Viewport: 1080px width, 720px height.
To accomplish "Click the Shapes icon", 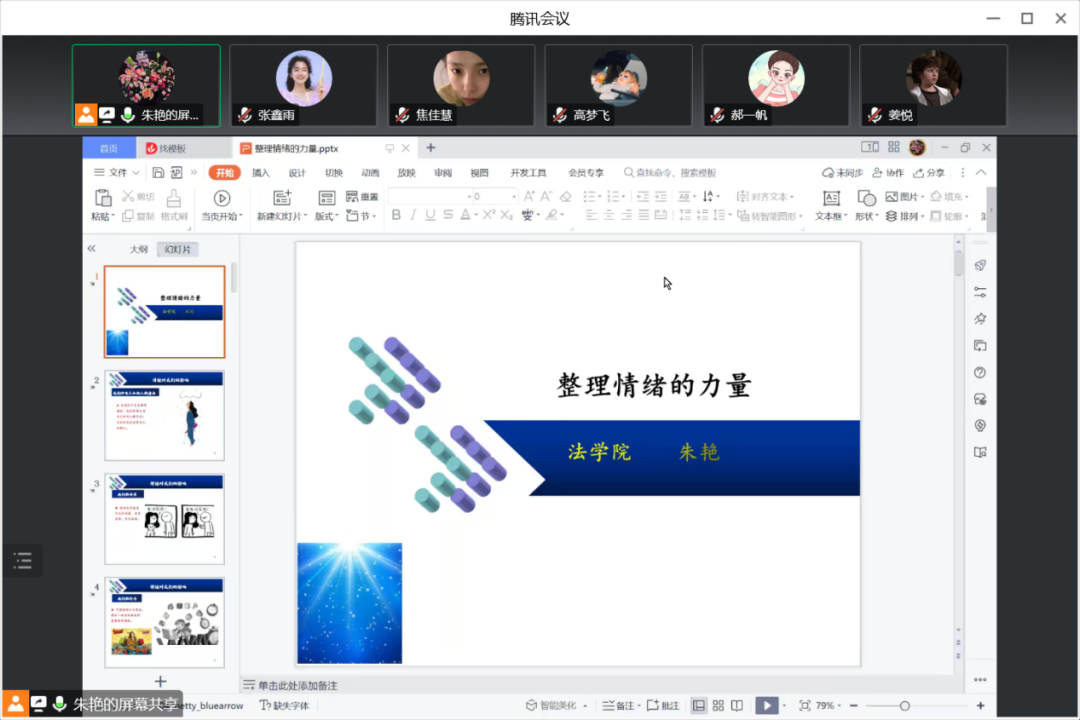I will pyautogui.click(x=866, y=198).
